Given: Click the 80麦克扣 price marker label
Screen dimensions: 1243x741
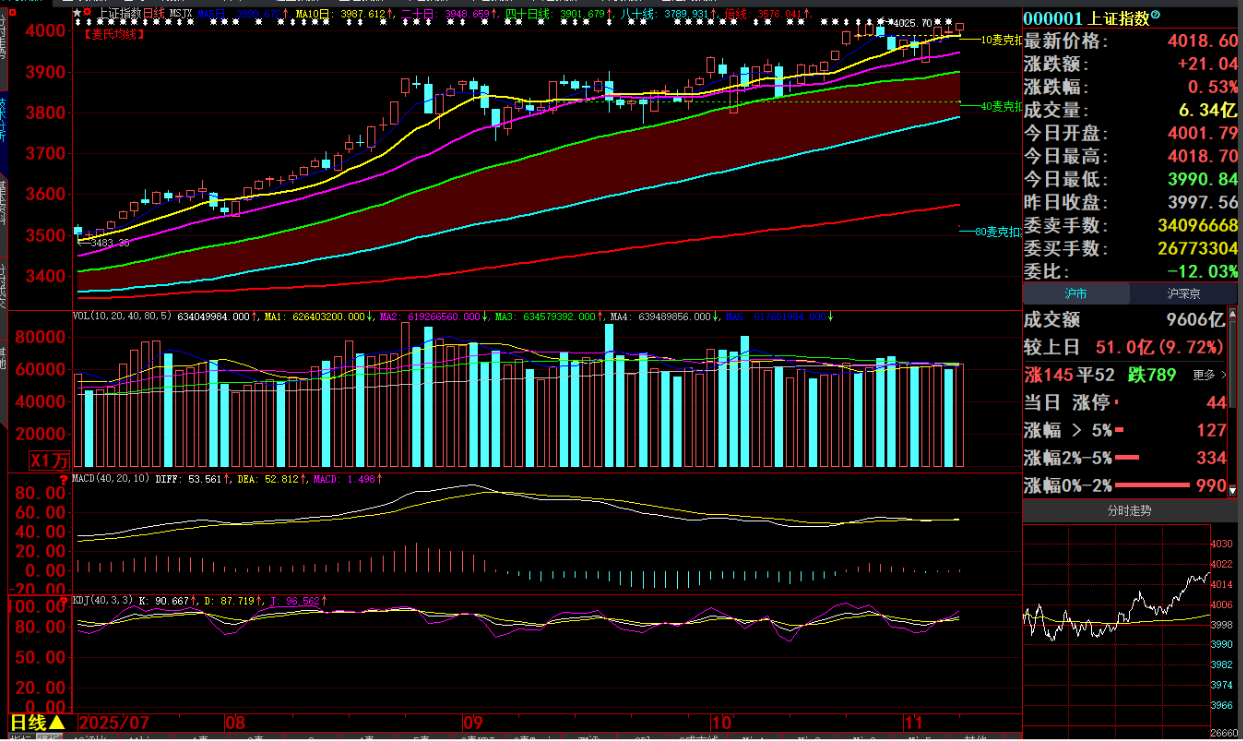Looking at the screenshot, I should [x=1002, y=232].
